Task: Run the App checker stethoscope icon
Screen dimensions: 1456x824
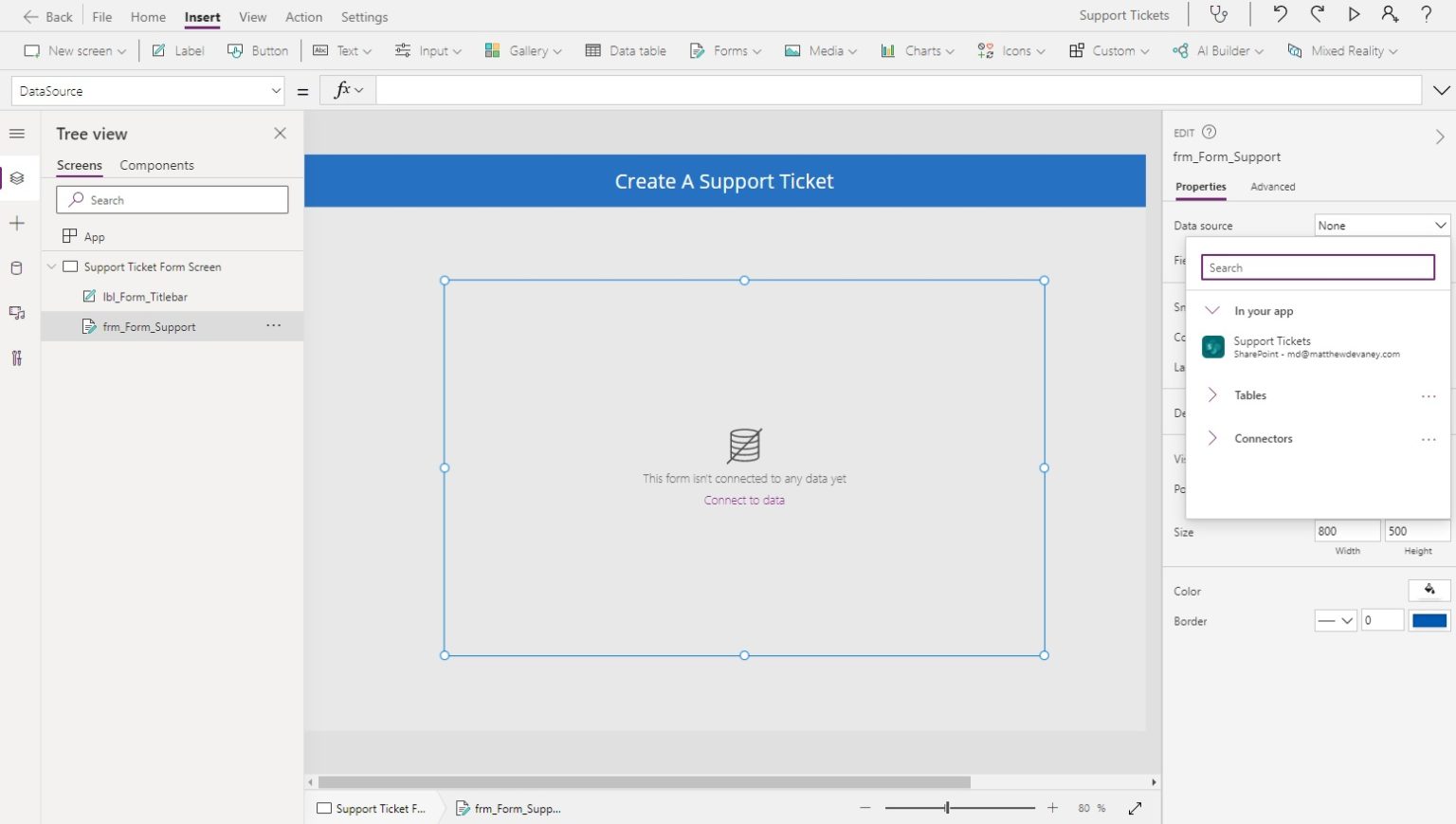Action: (1219, 15)
